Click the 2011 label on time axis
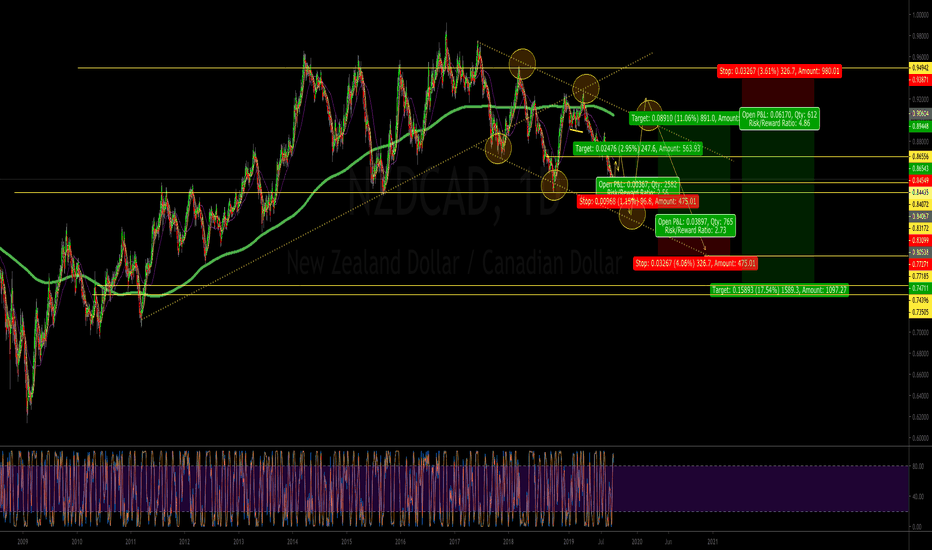 [131, 542]
